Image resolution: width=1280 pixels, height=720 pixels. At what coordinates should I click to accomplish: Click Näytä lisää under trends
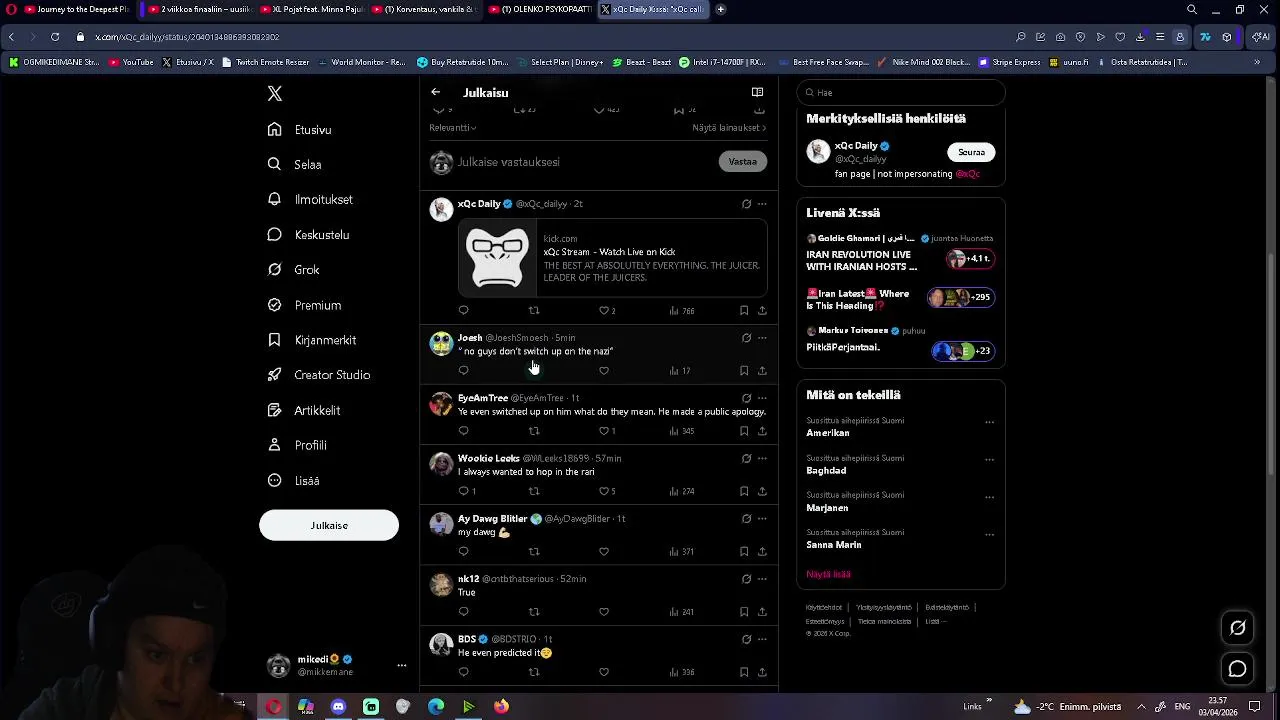coord(828,574)
